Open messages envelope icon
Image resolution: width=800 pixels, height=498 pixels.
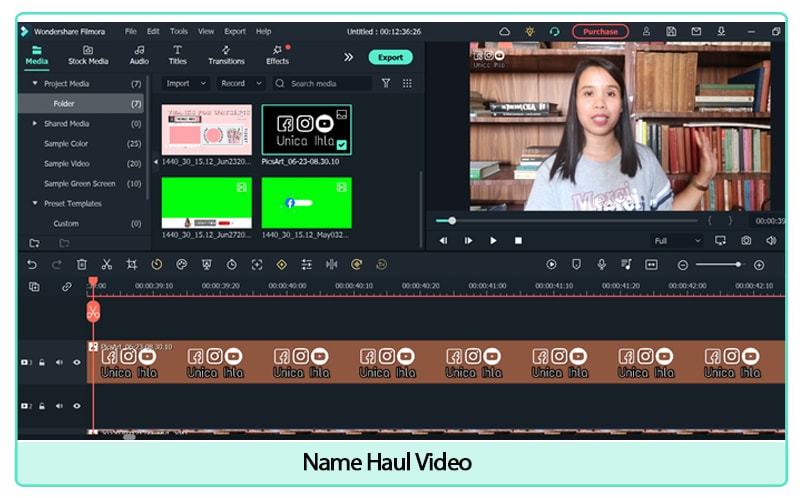point(696,32)
